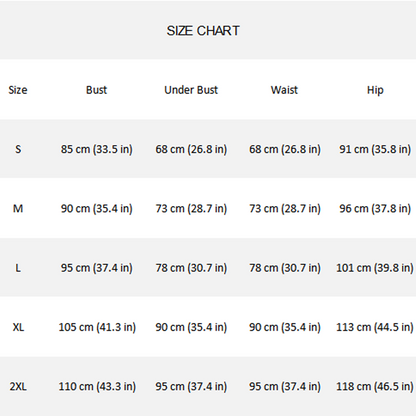Screen dimensions: 416x416
Task: Click the 2XL size row label
Action: tap(18, 386)
